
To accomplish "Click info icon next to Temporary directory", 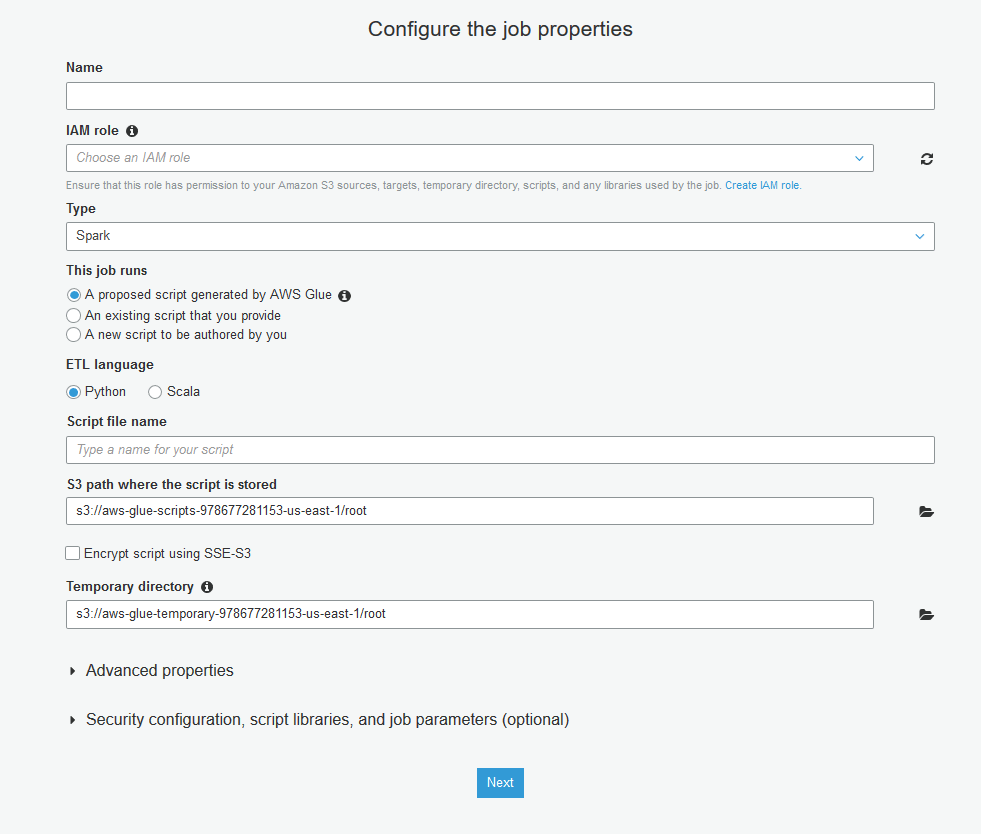I will click(207, 587).
